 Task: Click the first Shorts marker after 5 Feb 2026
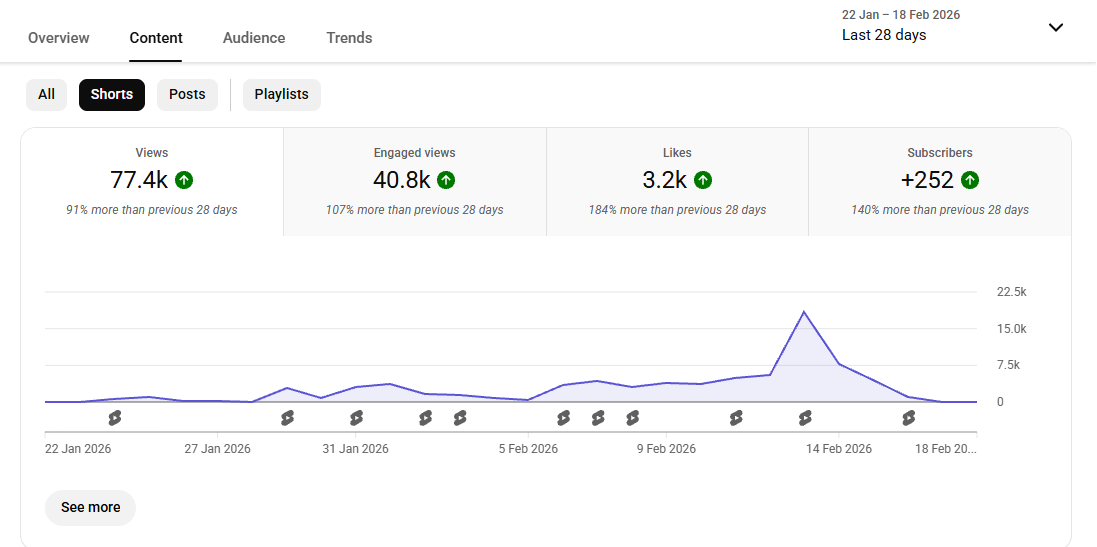[x=564, y=418]
